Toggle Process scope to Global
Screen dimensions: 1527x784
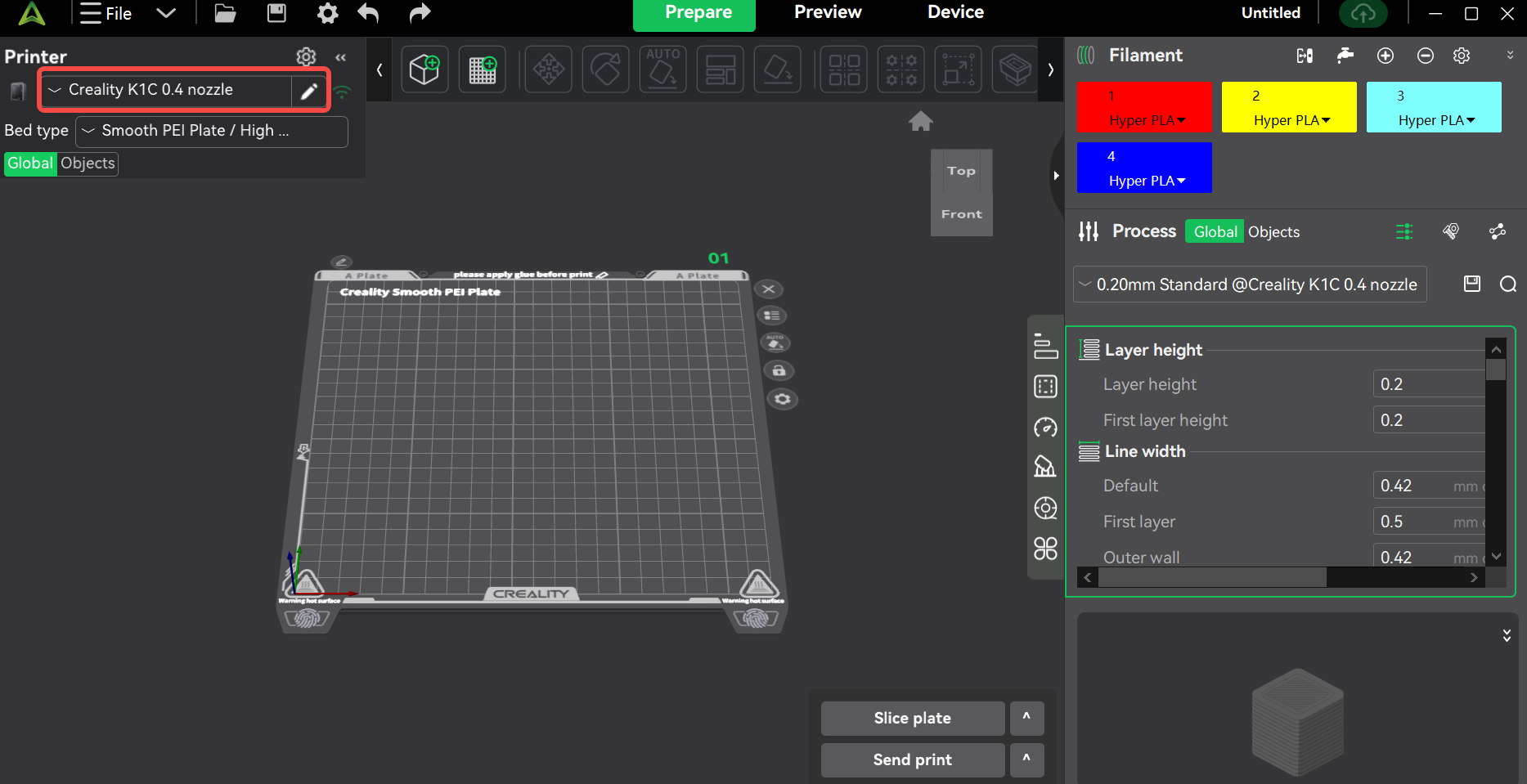click(1215, 232)
